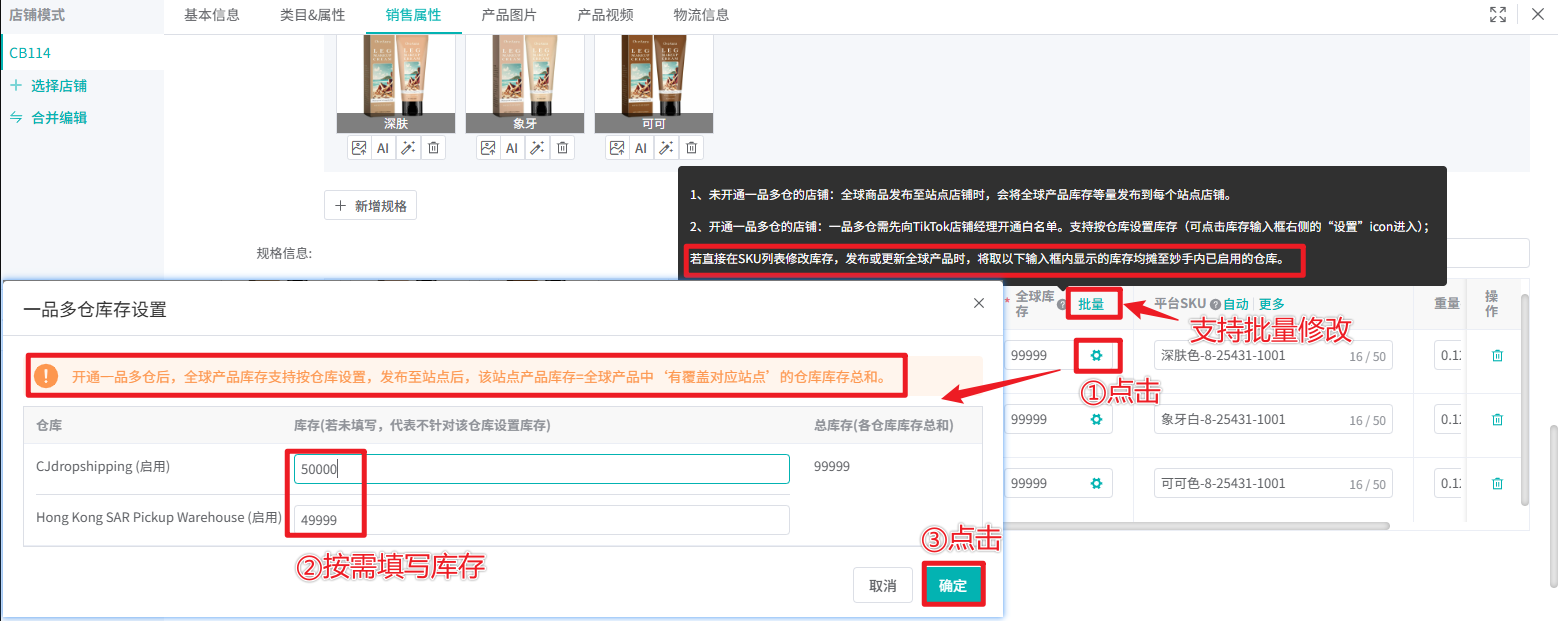
Task: Delete the 象牙白-8-25431-1001 SKU row
Action: tap(1497, 419)
